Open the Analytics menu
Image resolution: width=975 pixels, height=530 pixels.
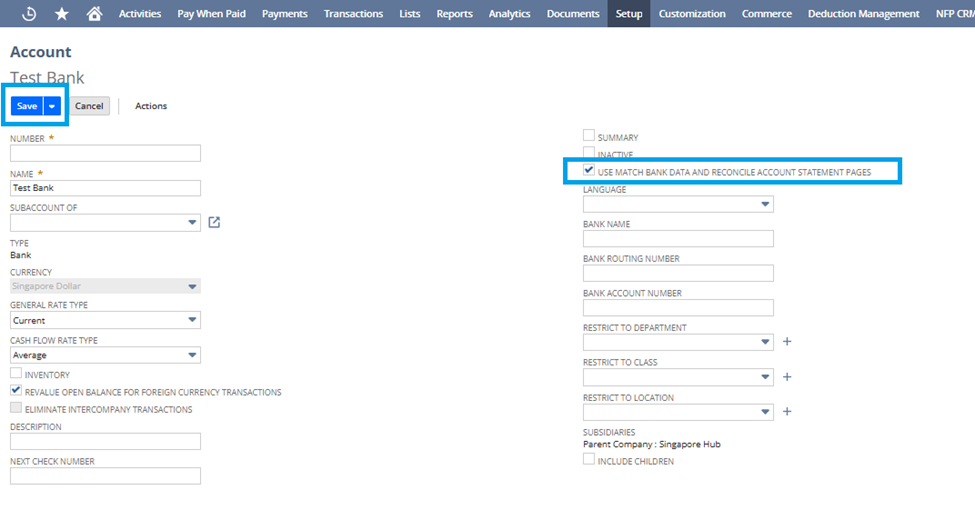[509, 14]
